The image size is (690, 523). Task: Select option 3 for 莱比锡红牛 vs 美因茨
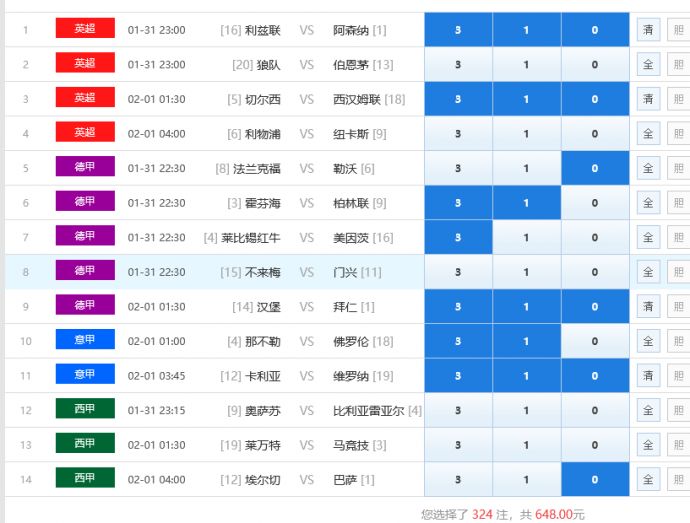(x=458, y=238)
